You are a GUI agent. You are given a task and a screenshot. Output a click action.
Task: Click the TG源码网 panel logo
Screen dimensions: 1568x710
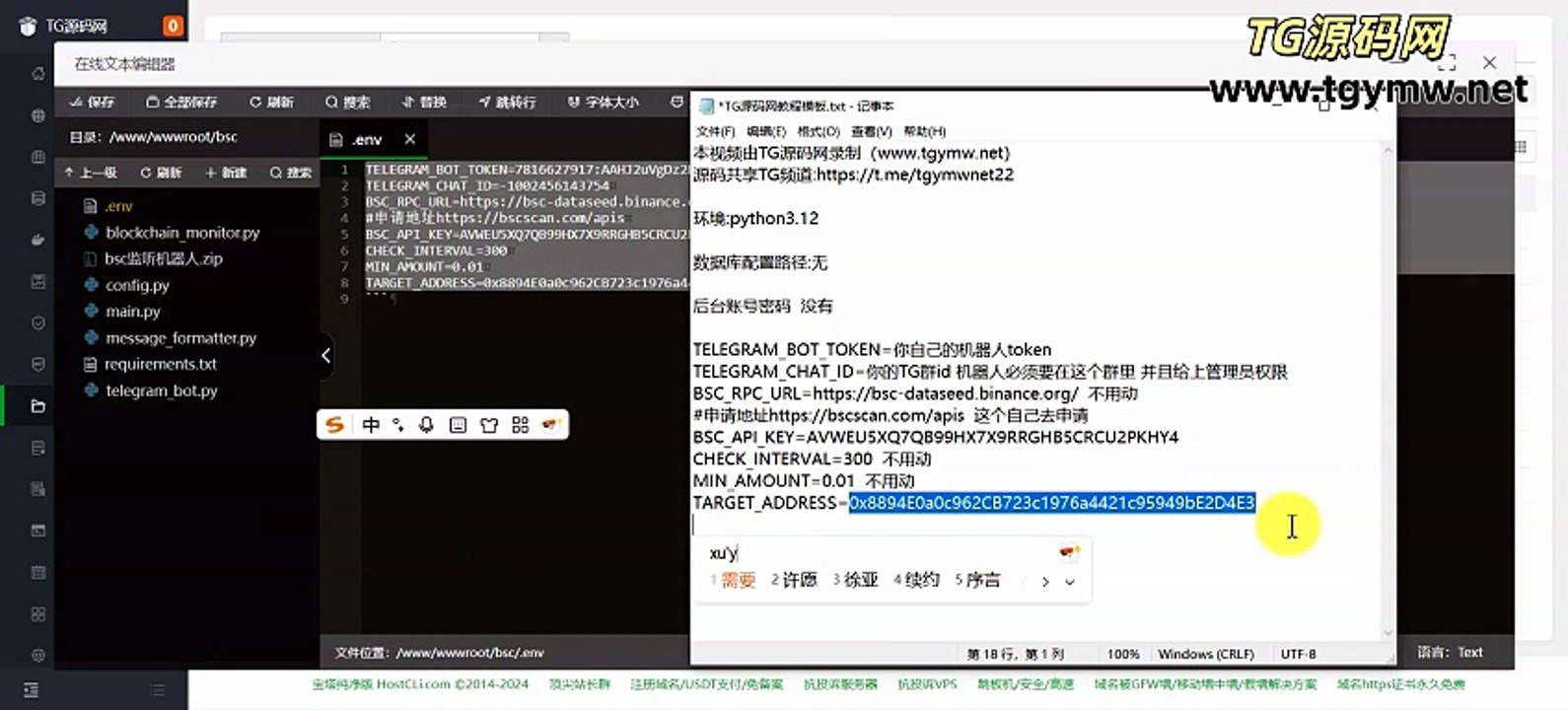(x=64, y=26)
